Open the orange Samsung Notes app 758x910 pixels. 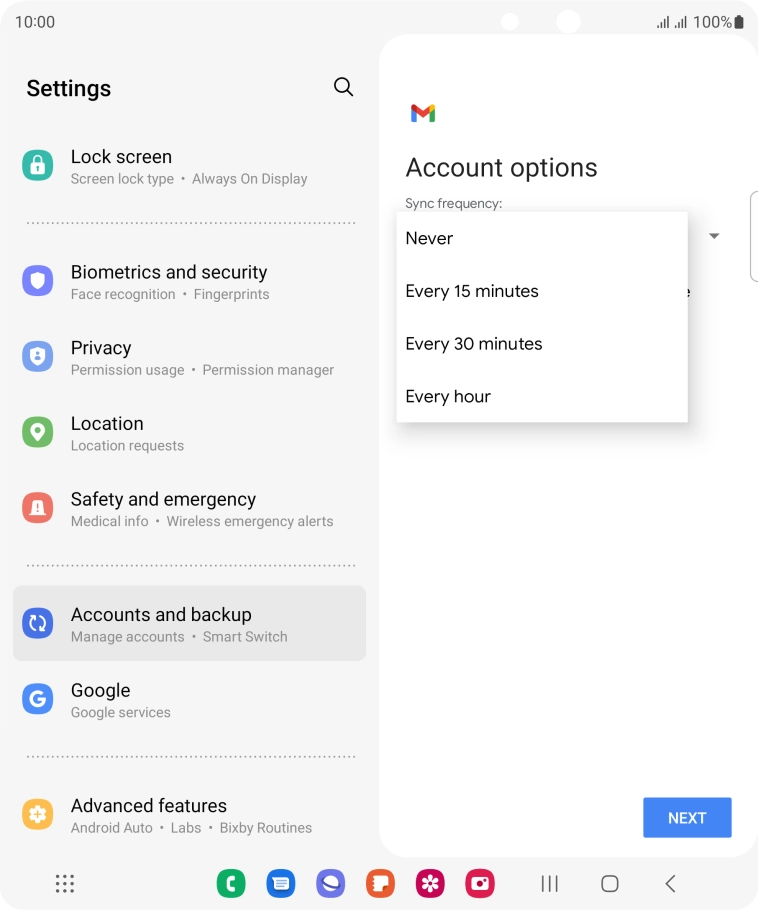pos(381,883)
